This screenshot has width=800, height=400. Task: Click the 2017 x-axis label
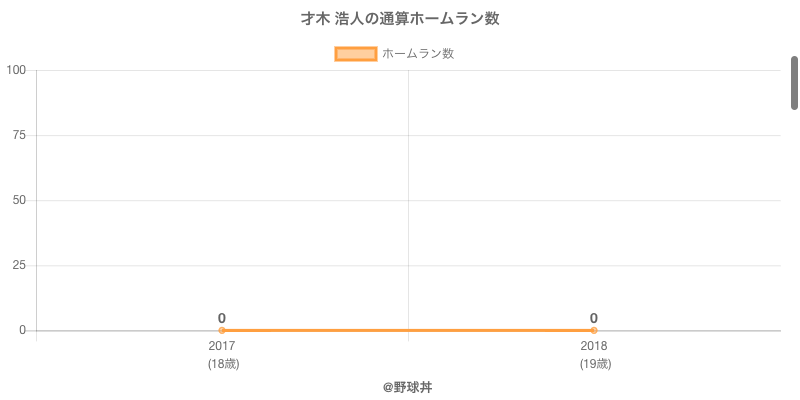222,346
